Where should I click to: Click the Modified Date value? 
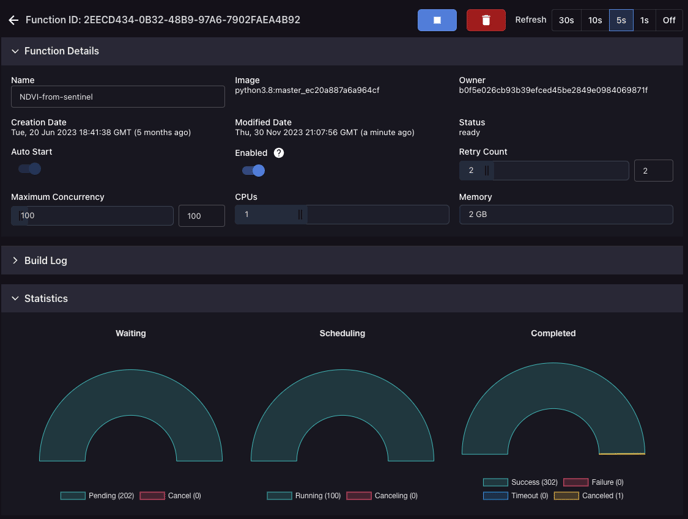[x=325, y=132]
